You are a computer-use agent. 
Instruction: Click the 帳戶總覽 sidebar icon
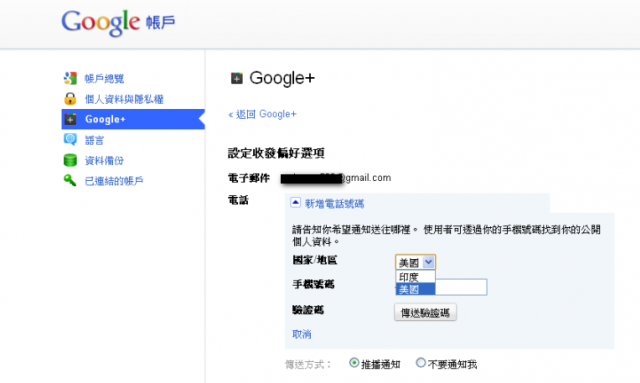coord(70,78)
